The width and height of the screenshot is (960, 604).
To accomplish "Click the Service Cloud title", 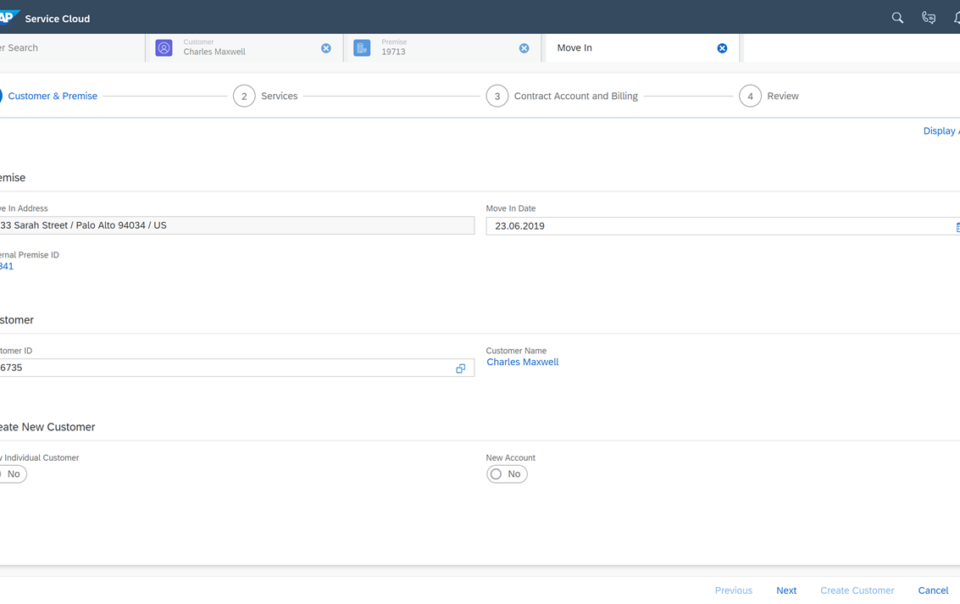I will tap(57, 18).
